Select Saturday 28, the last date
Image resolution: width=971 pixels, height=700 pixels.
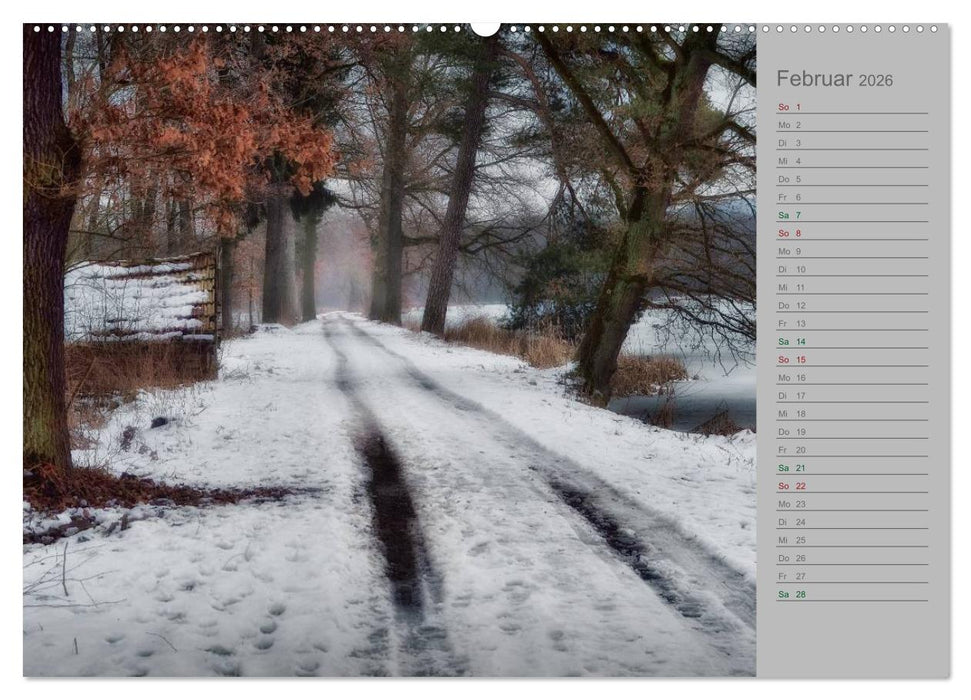(791, 594)
